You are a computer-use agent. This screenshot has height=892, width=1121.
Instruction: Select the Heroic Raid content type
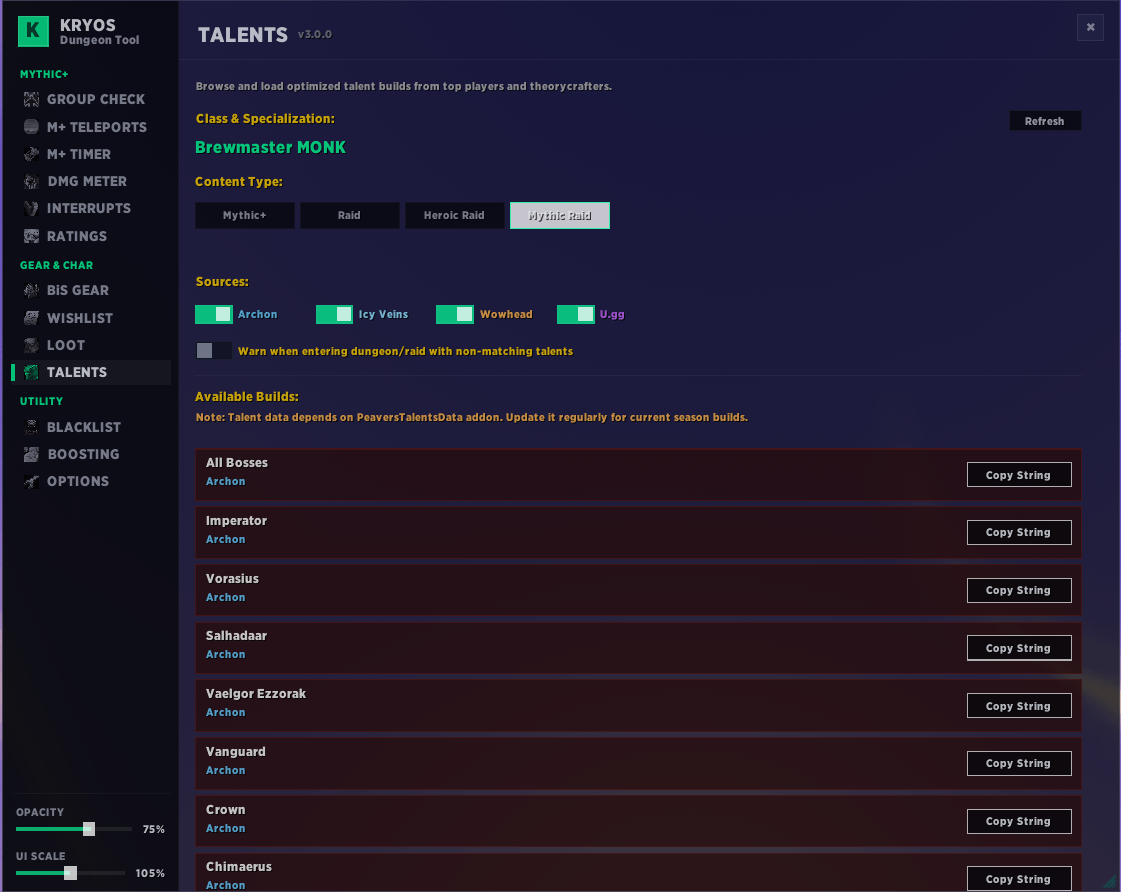click(454, 215)
